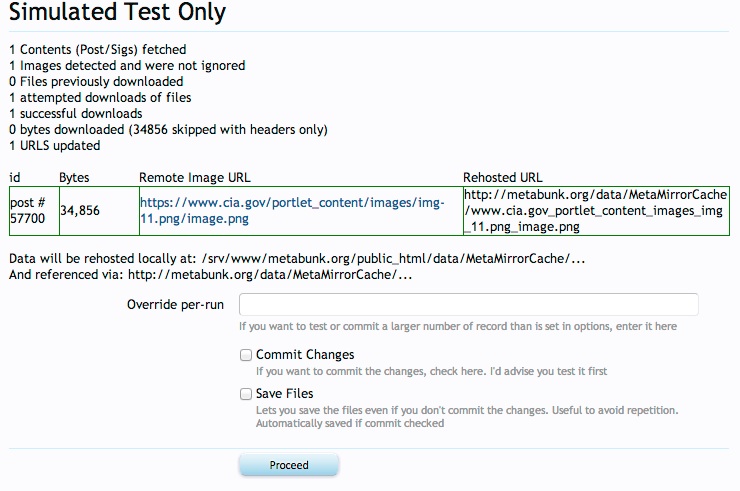The image size is (740, 491).
Task: Click the "id" column header
Action: pos(15,177)
